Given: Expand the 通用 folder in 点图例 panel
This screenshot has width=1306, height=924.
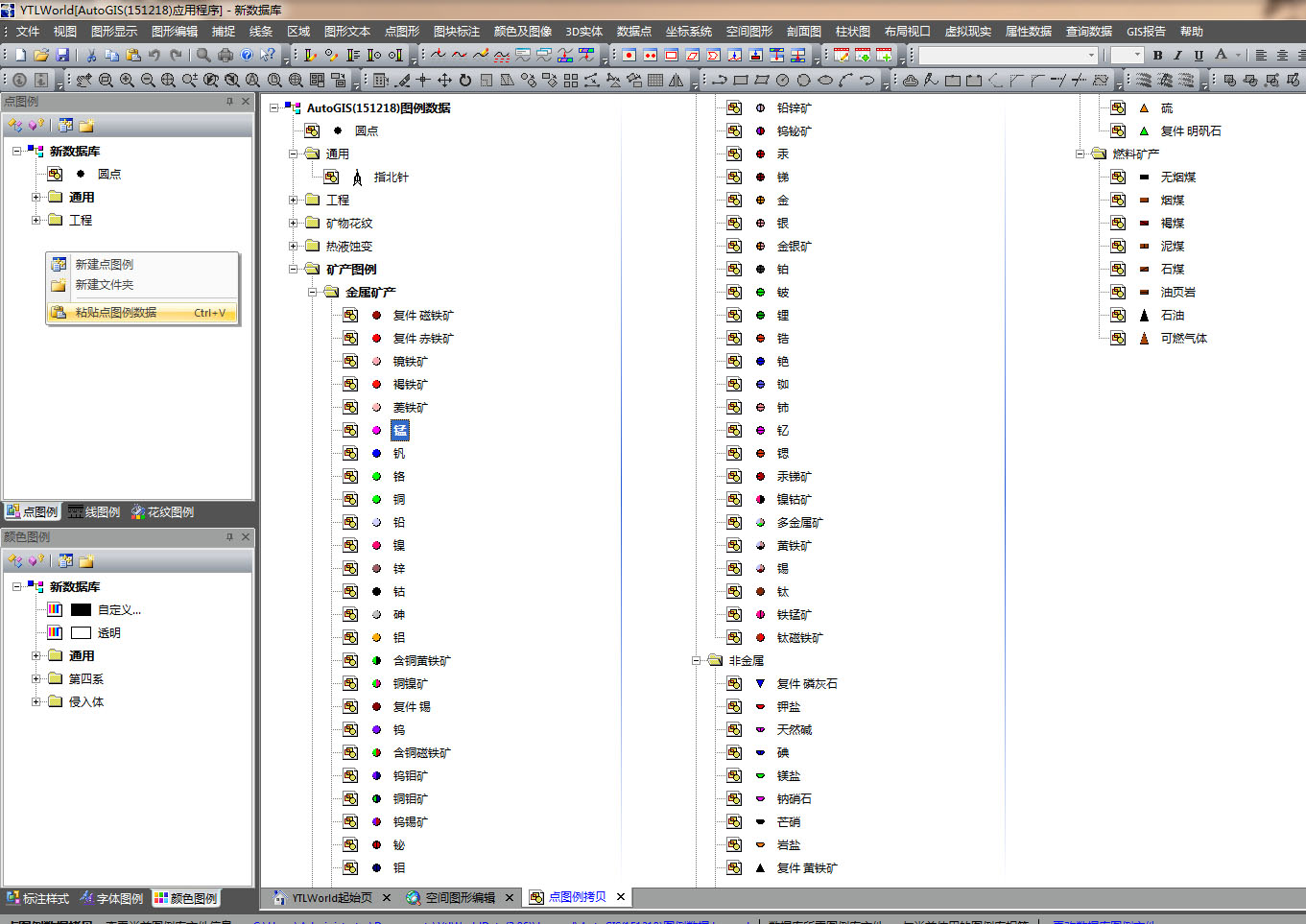Looking at the screenshot, I should (36, 198).
